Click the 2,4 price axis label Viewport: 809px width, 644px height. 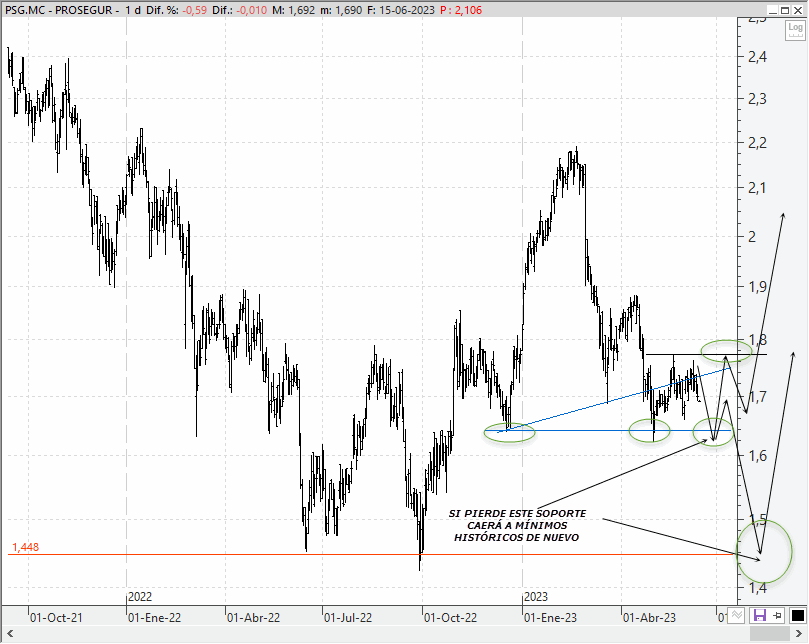757,56
